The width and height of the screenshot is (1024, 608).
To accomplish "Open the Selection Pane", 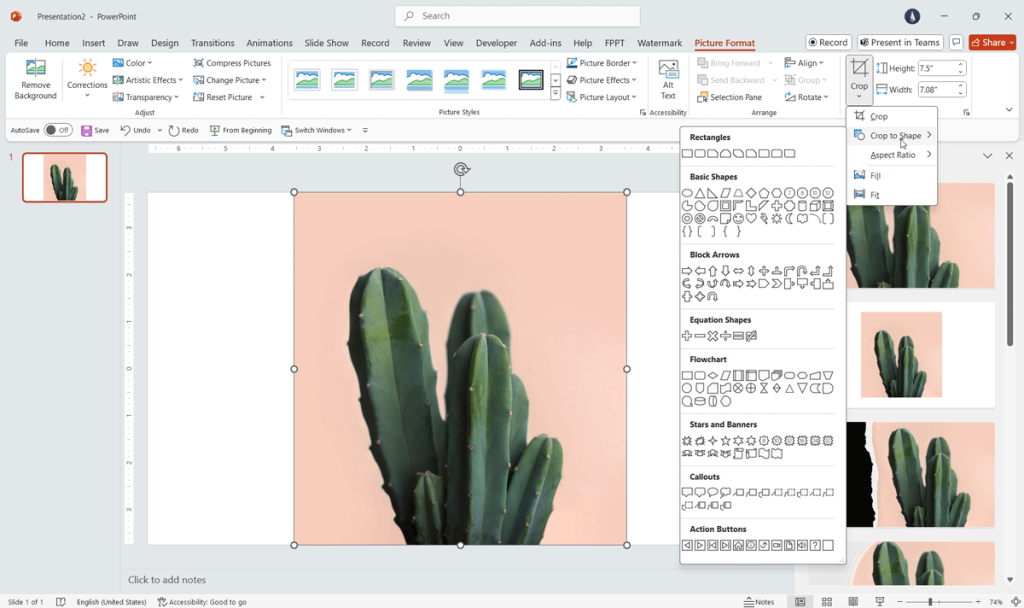I will [x=733, y=96].
